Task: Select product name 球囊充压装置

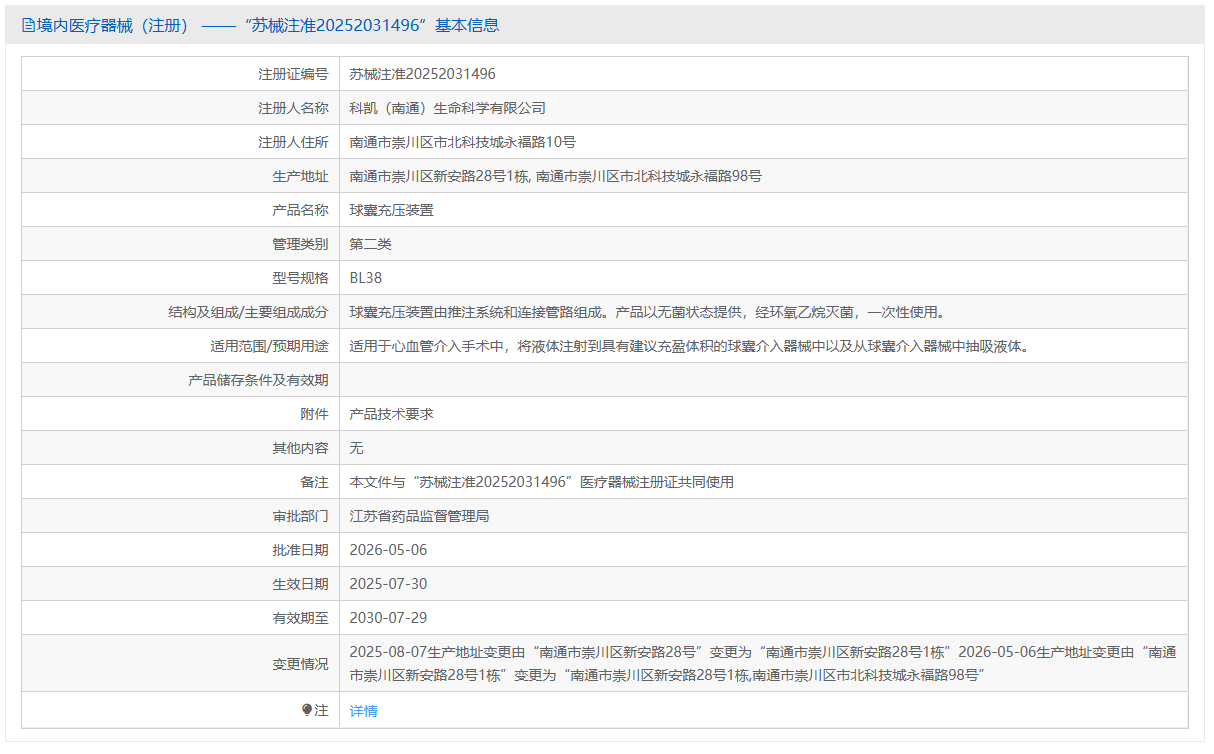Action: 392,210
